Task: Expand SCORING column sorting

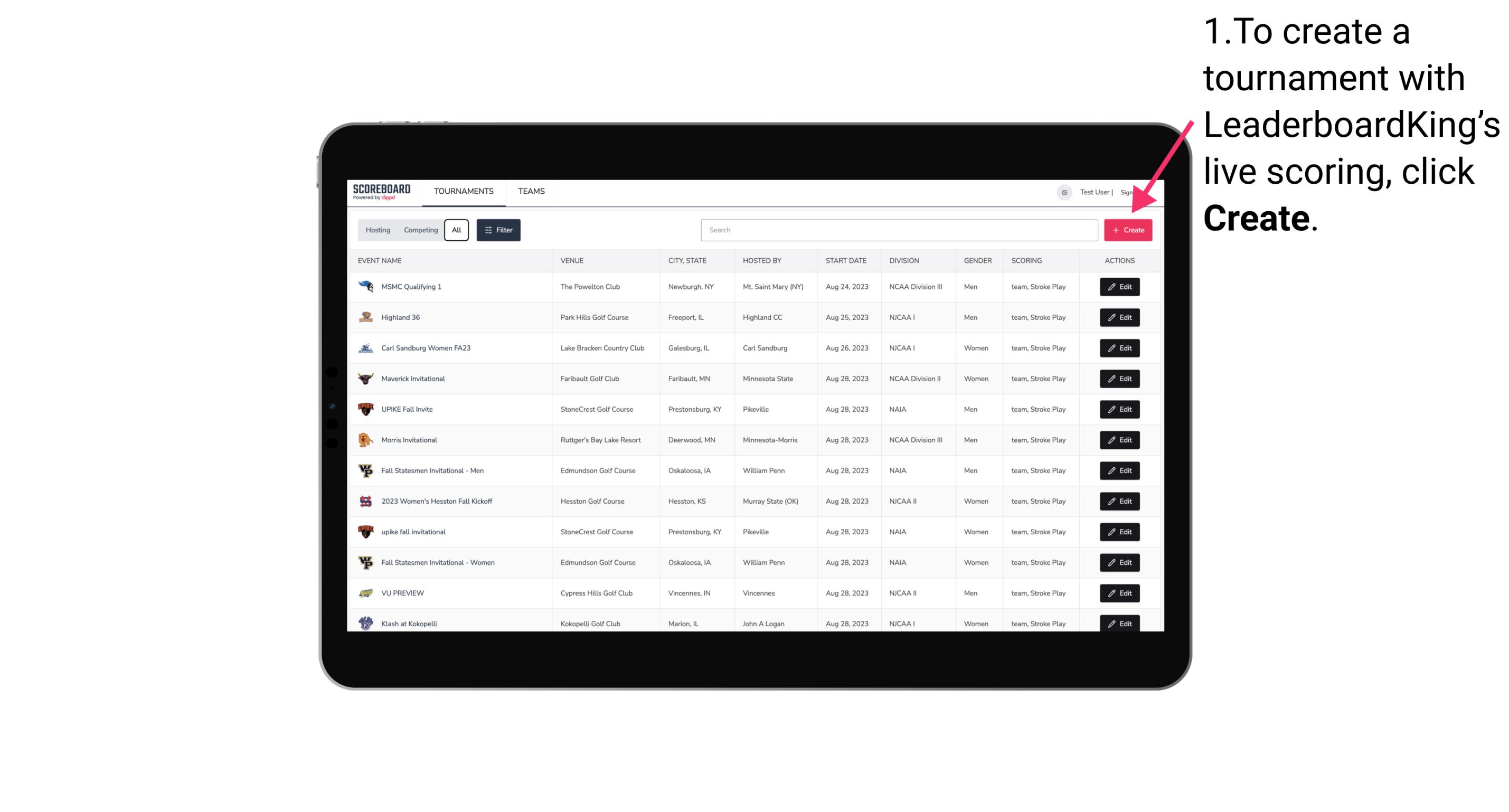Action: click(x=1025, y=261)
